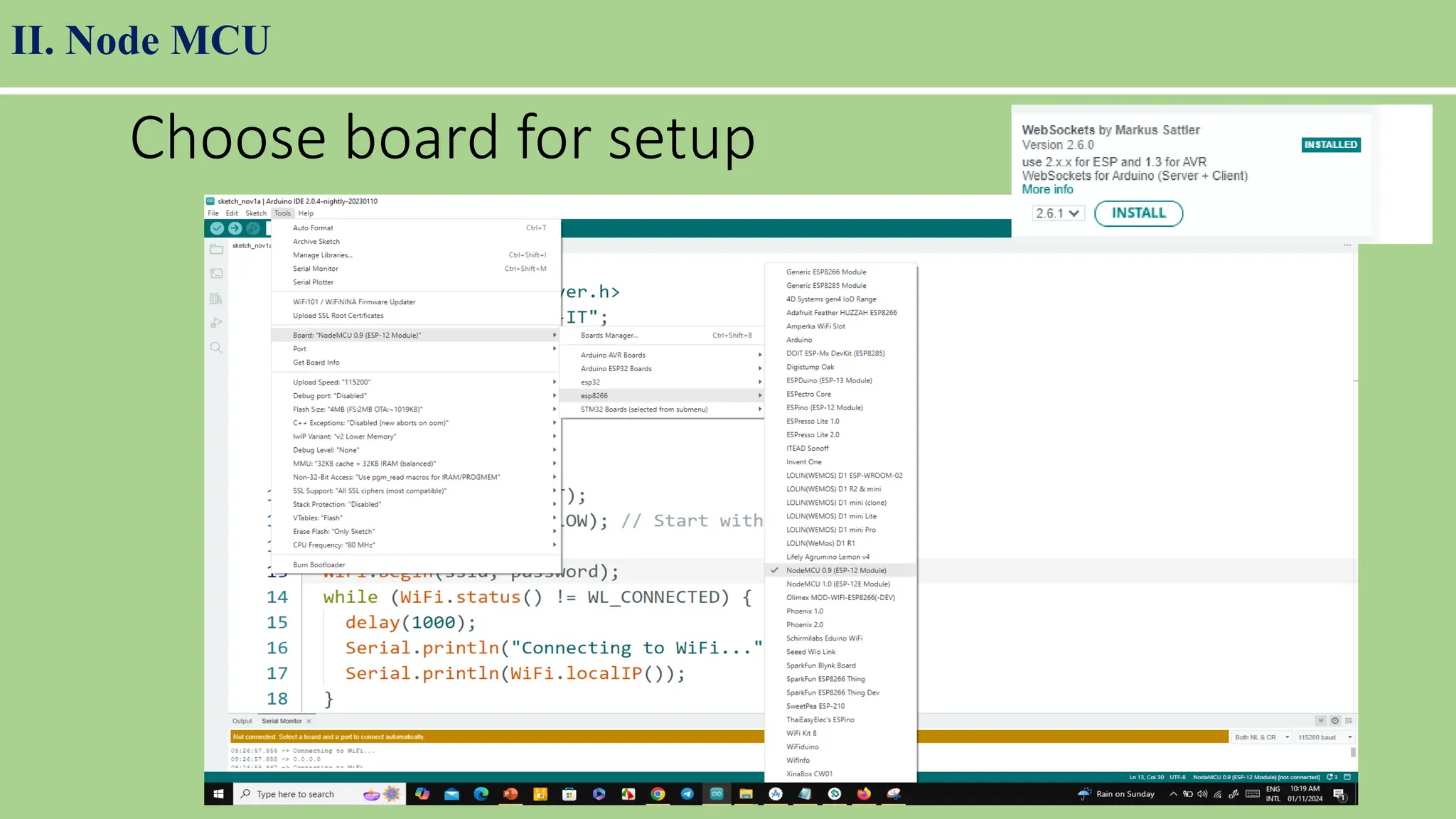Switch to the Output tab
1456x819 pixels.
[x=242, y=721]
